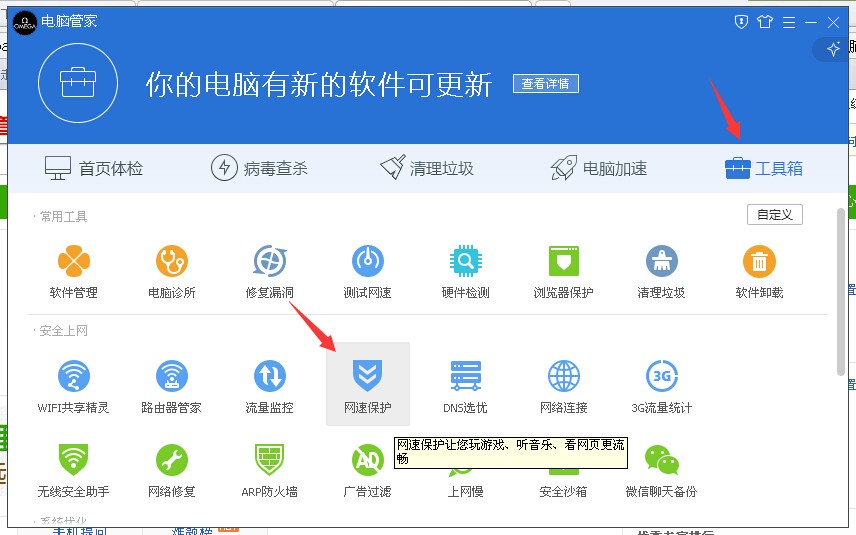Click the 自定义 button
This screenshot has width=856, height=535.
775,215
